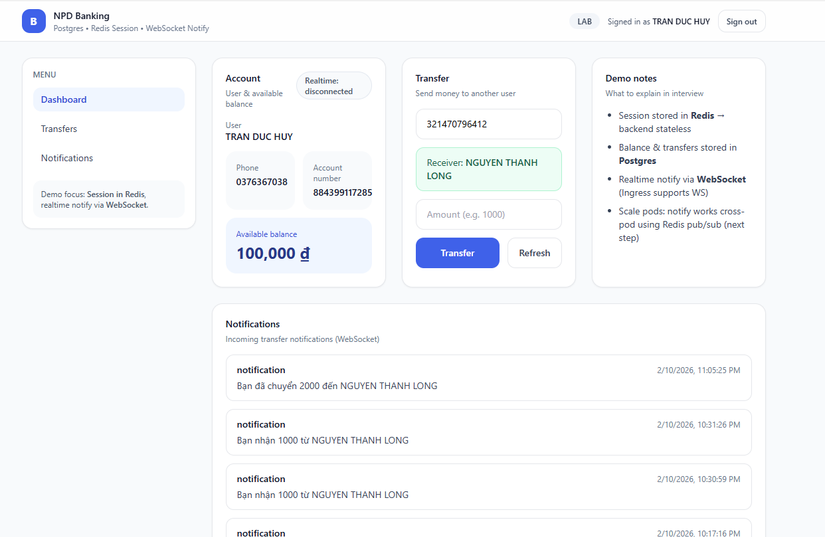The width and height of the screenshot is (825, 537).
Task: Hit the Refresh button
Action: pyautogui.click(x=534, y=253)
